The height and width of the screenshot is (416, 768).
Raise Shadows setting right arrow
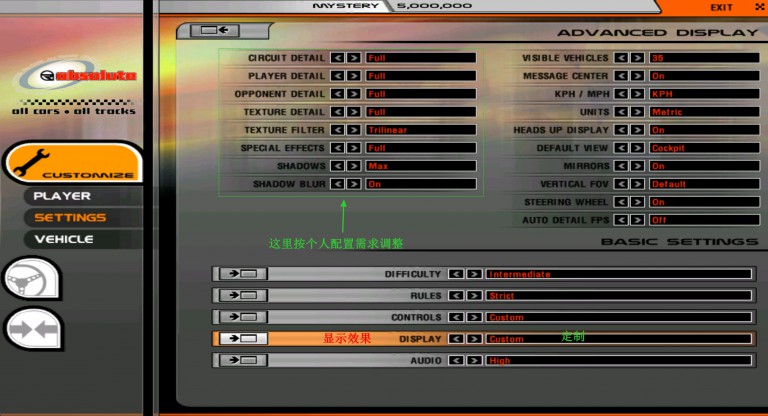[x=354, y=166]
